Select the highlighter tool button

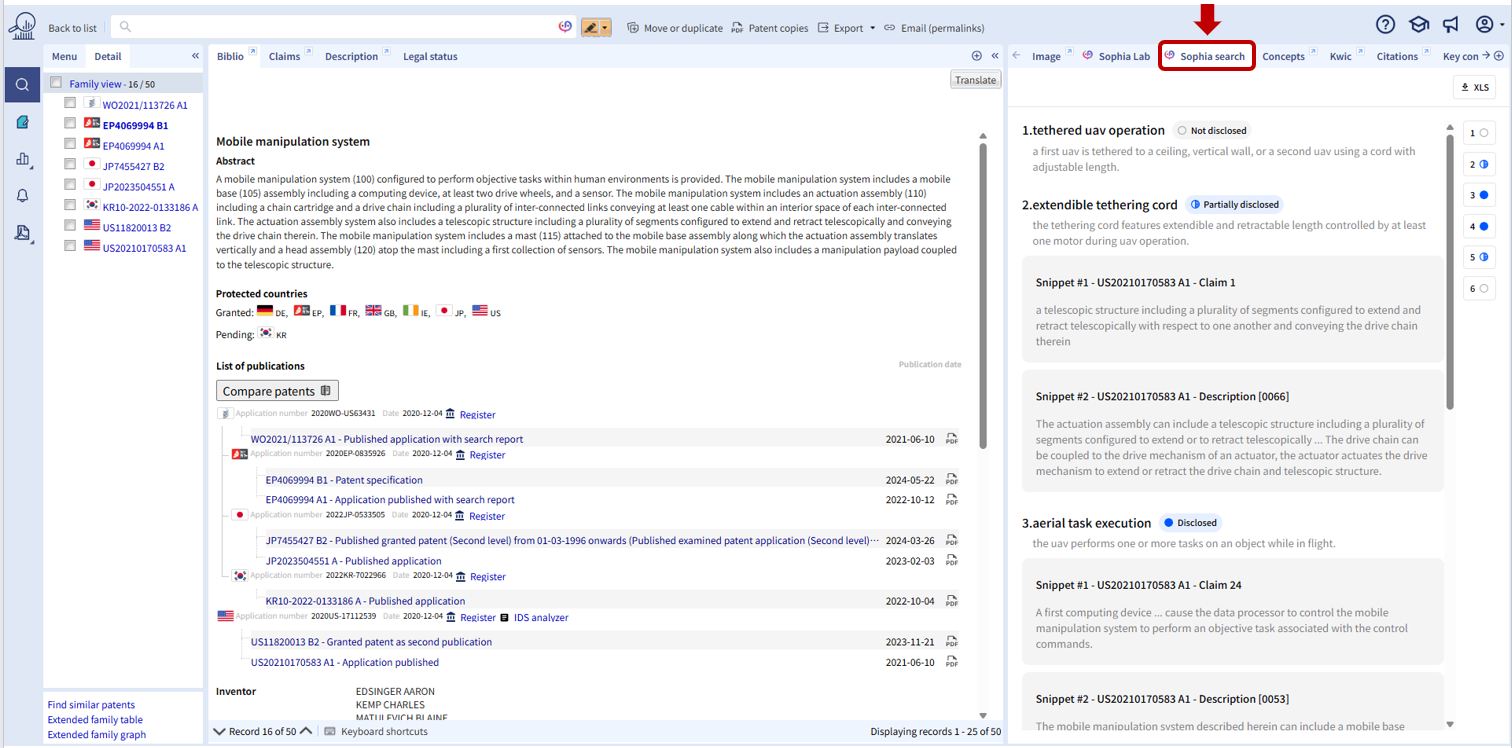pos(591,27)
